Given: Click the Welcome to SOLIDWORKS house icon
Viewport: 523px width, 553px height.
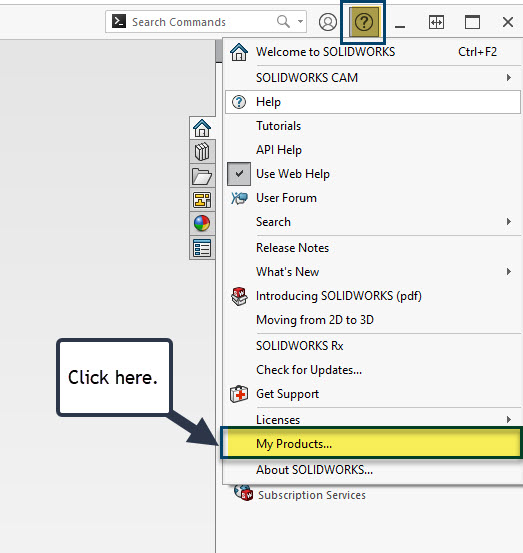Looking at the screenshot, I should (239, 52).
